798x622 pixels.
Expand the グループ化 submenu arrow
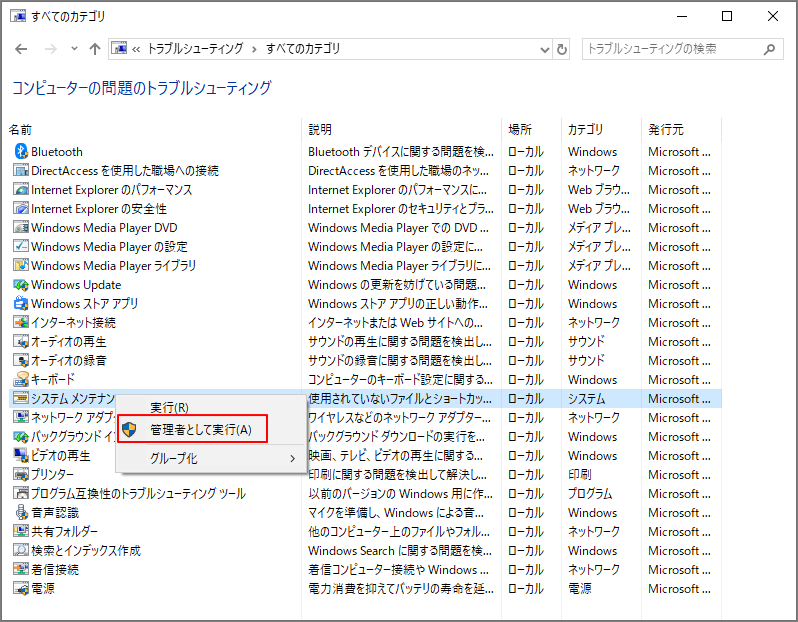[293, 459]
